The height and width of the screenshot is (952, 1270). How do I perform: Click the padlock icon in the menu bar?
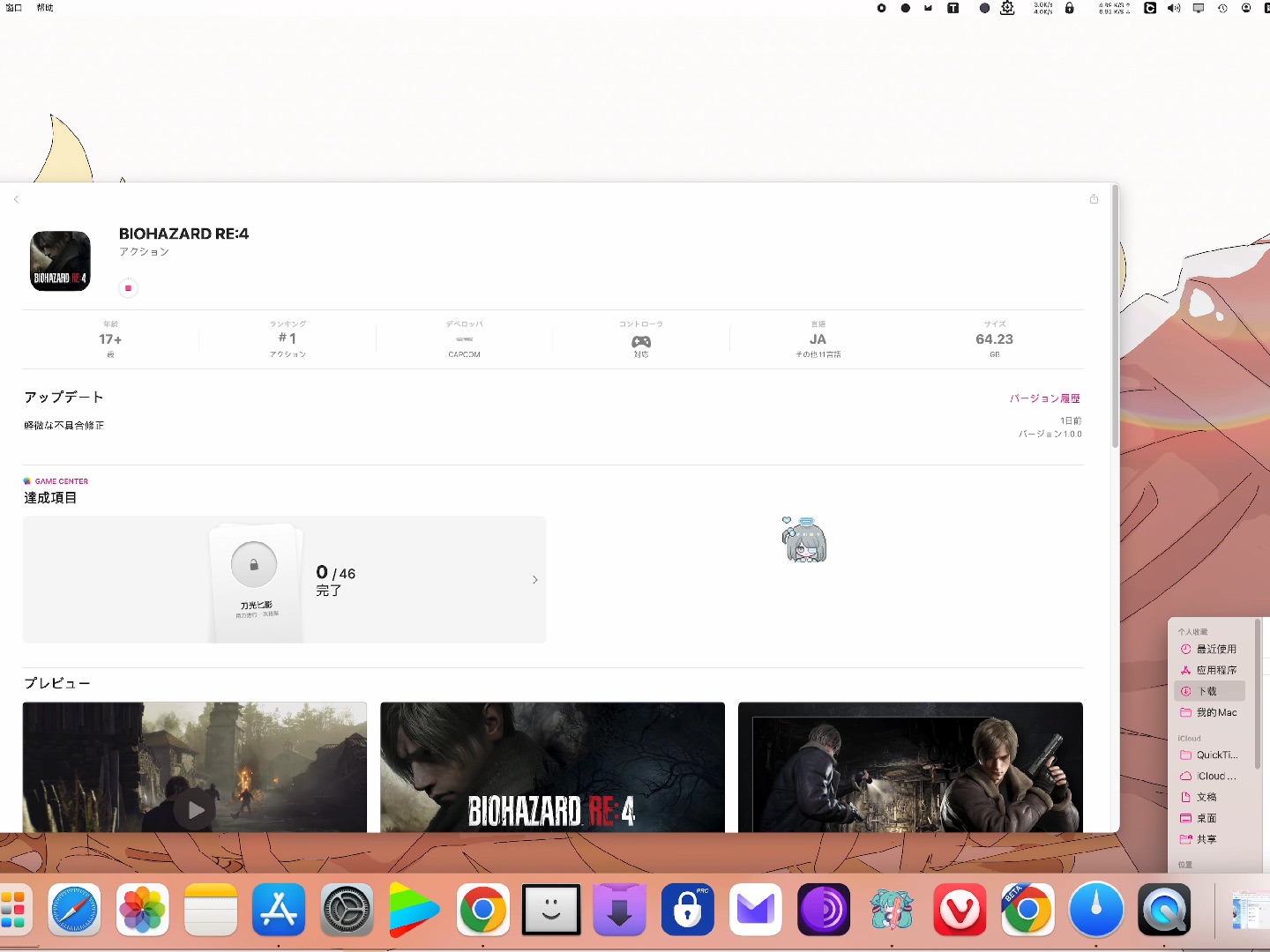1070,8
